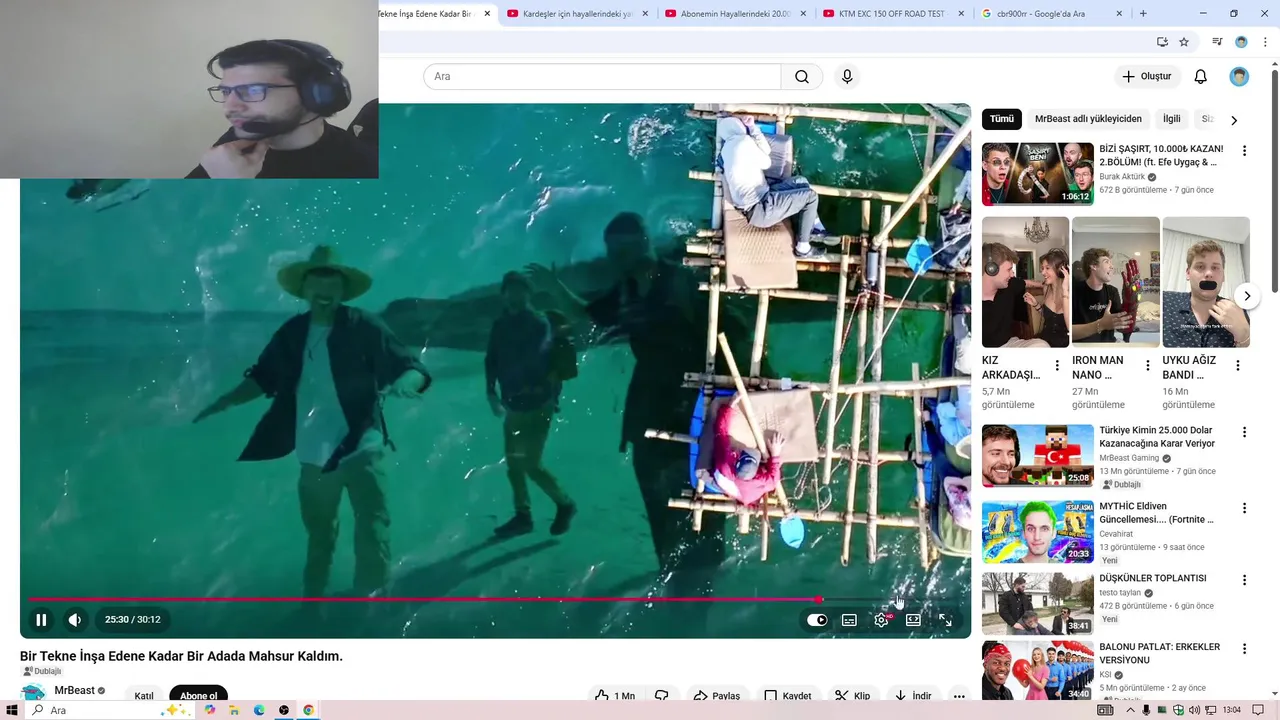Viewport: 1280px width, 720px height.
Task: Open Chrome three-dot menu
Action: pos(1265,42)
